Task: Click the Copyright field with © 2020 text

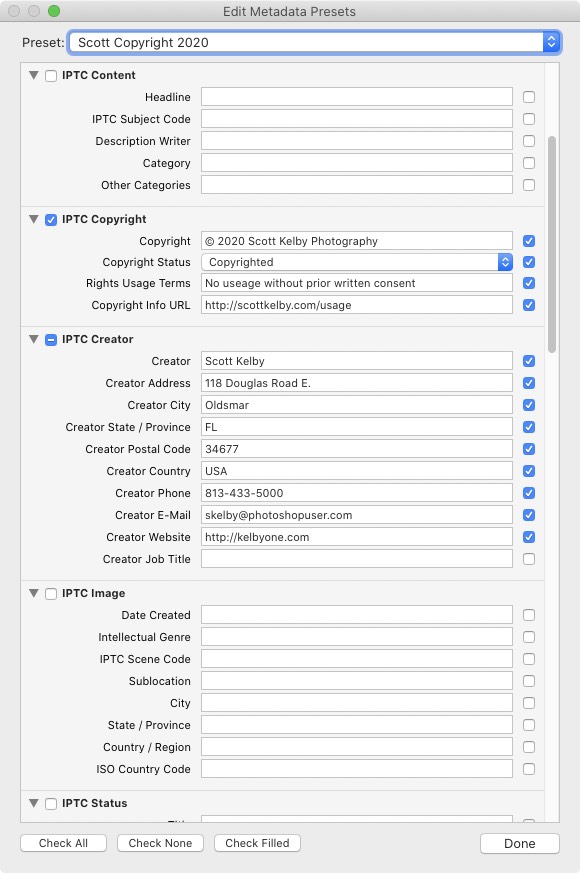Action: click(x=357, y=241)
